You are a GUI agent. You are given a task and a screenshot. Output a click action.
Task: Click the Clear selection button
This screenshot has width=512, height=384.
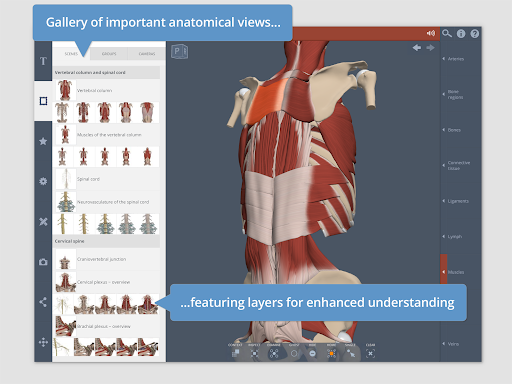pos(370,353)
